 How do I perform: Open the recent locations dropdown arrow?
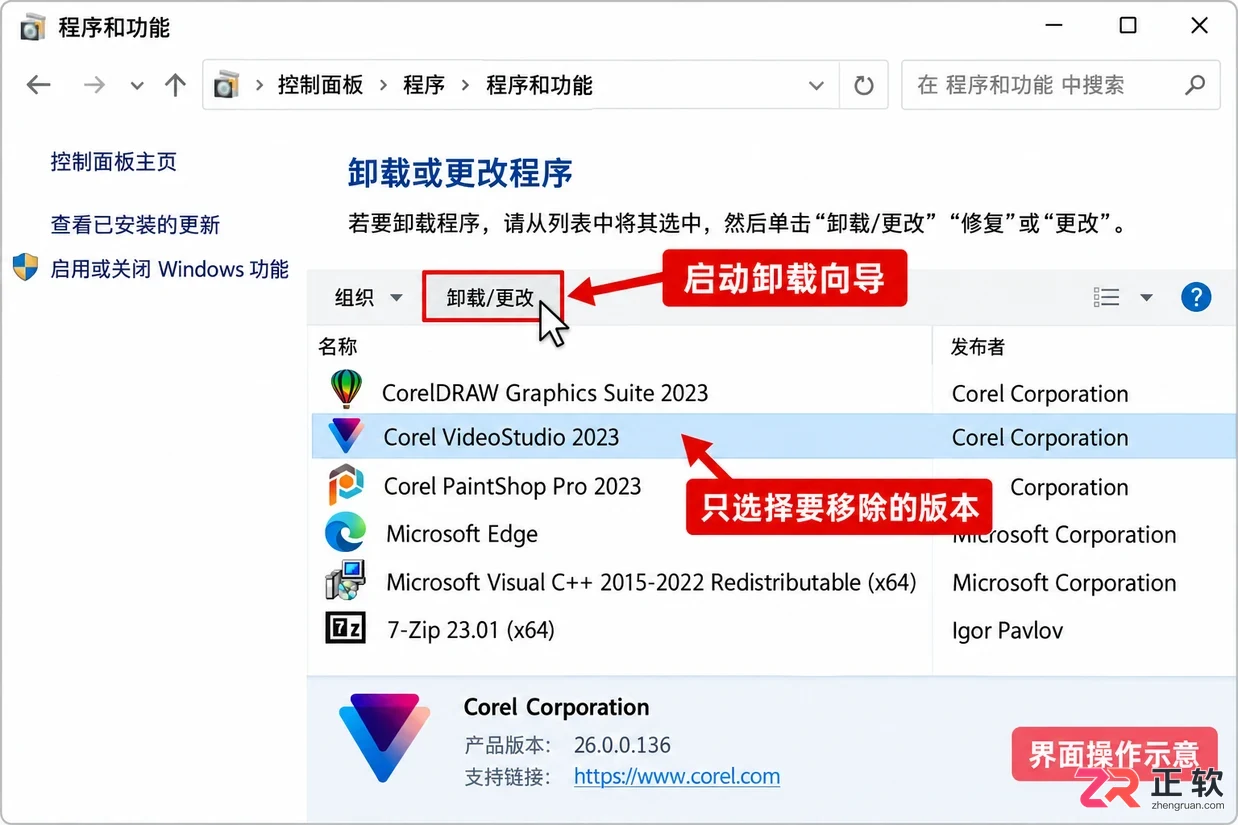tap(137, 86)
